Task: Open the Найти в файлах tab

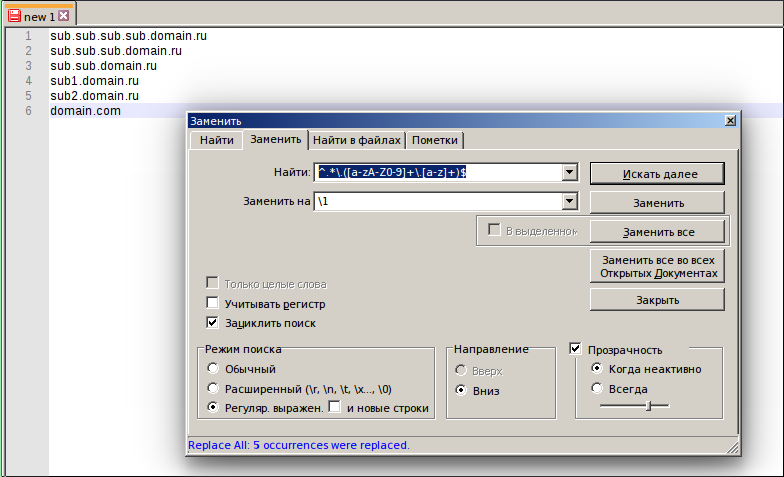Action: tap(356, 140)
